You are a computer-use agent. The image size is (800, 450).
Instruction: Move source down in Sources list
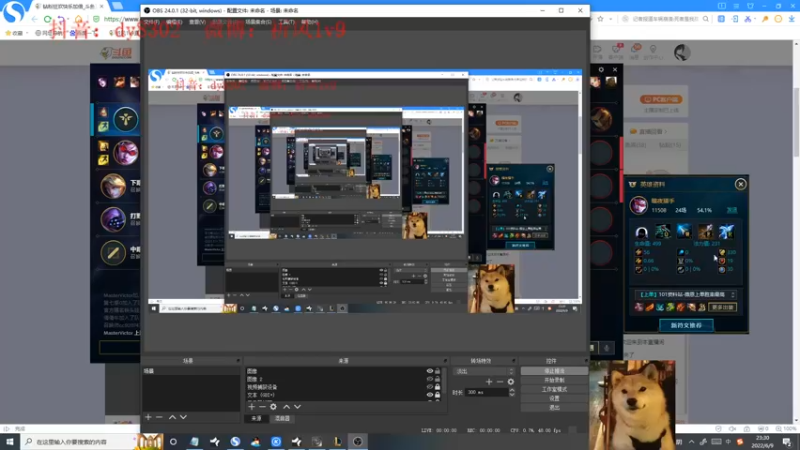tap(297, 407)
